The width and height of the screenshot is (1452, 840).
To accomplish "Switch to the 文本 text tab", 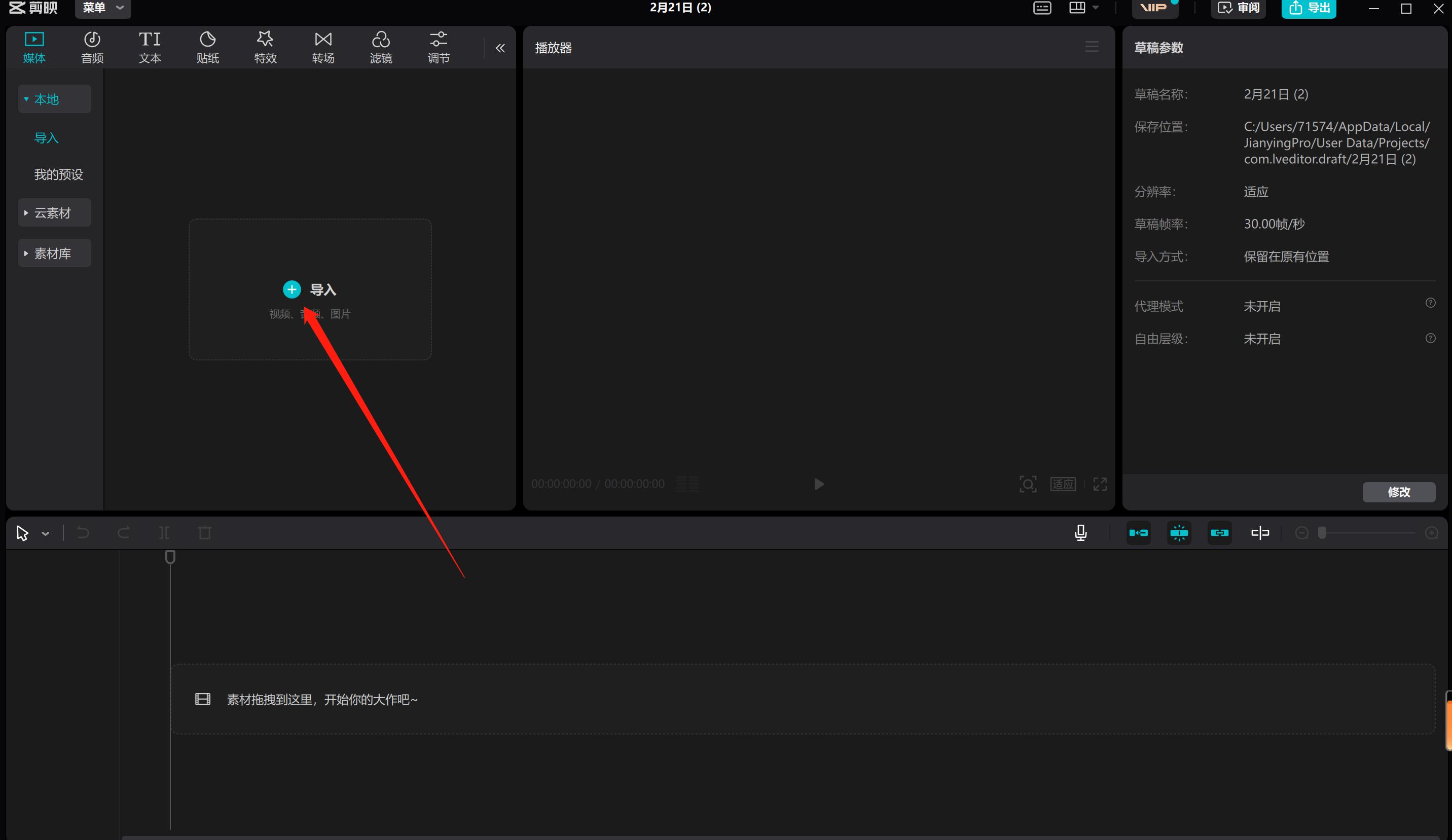I will [150, 47].
